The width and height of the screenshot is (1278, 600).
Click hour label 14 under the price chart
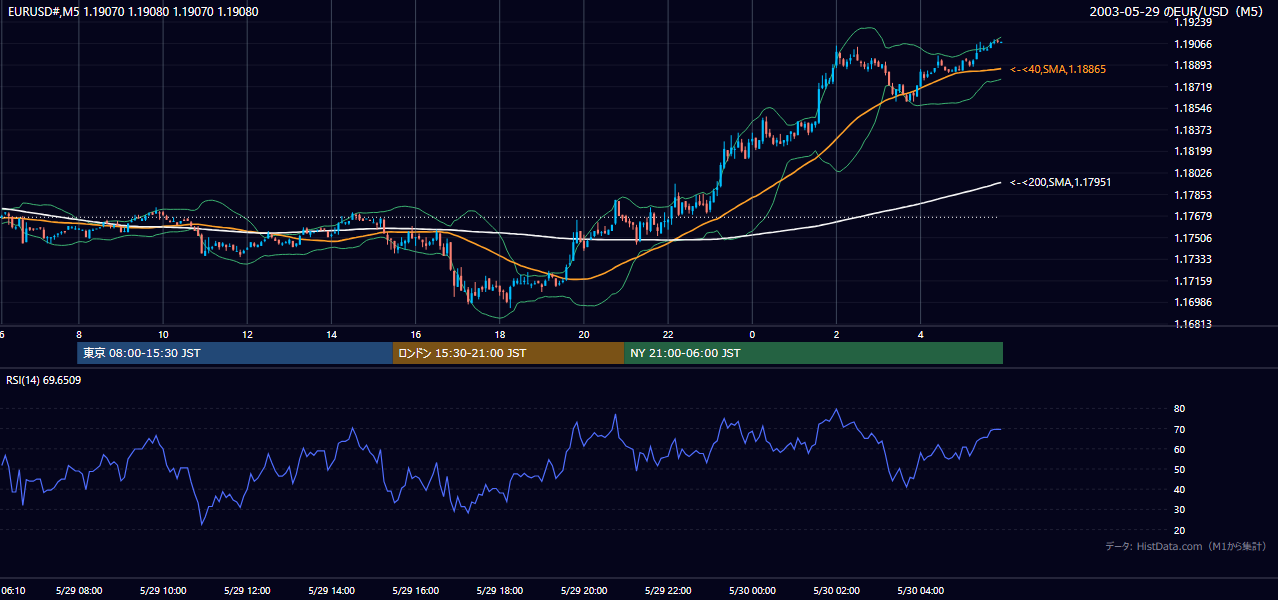point(331,335)
